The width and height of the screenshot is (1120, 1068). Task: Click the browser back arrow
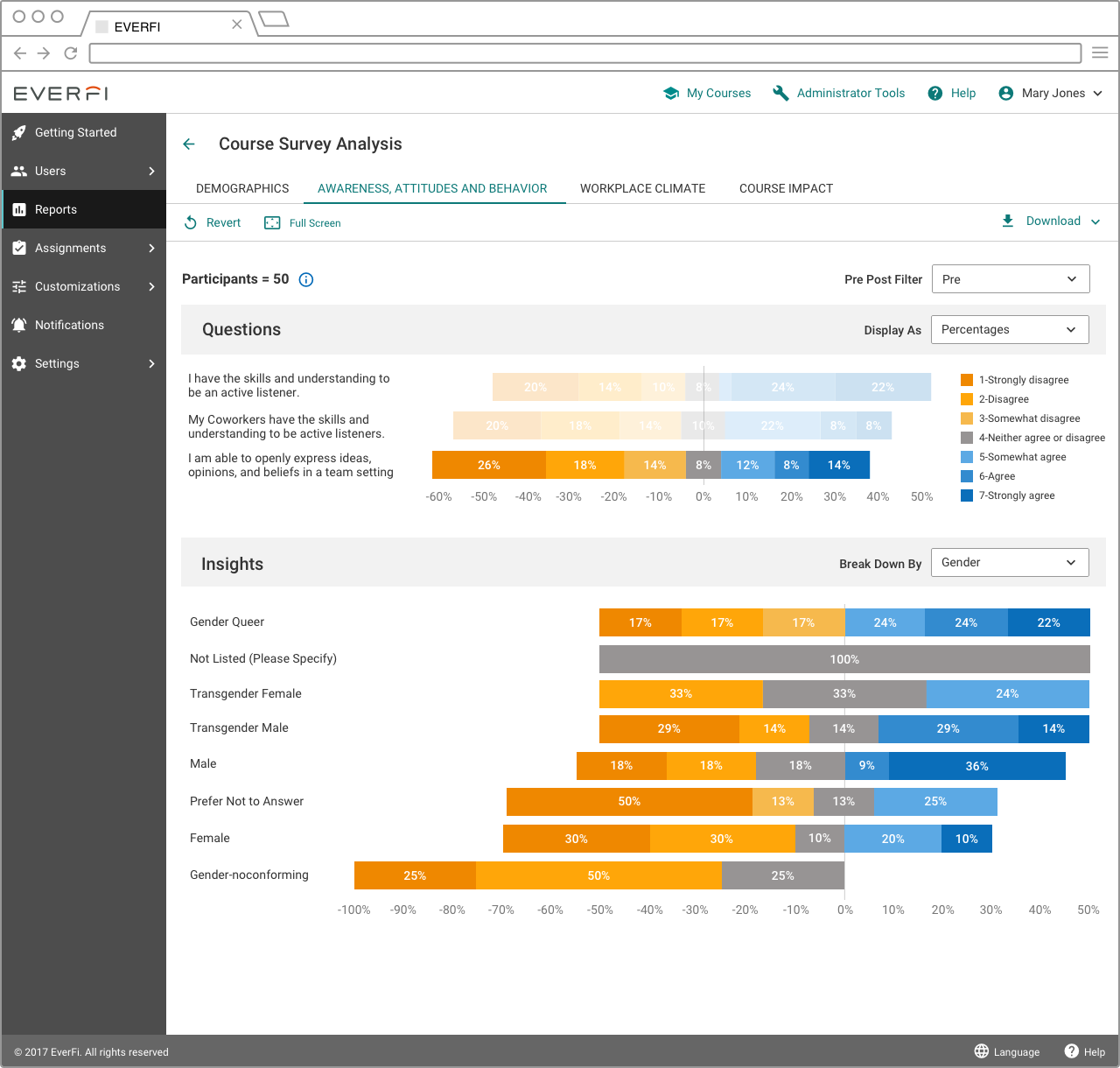pos(20,53)
